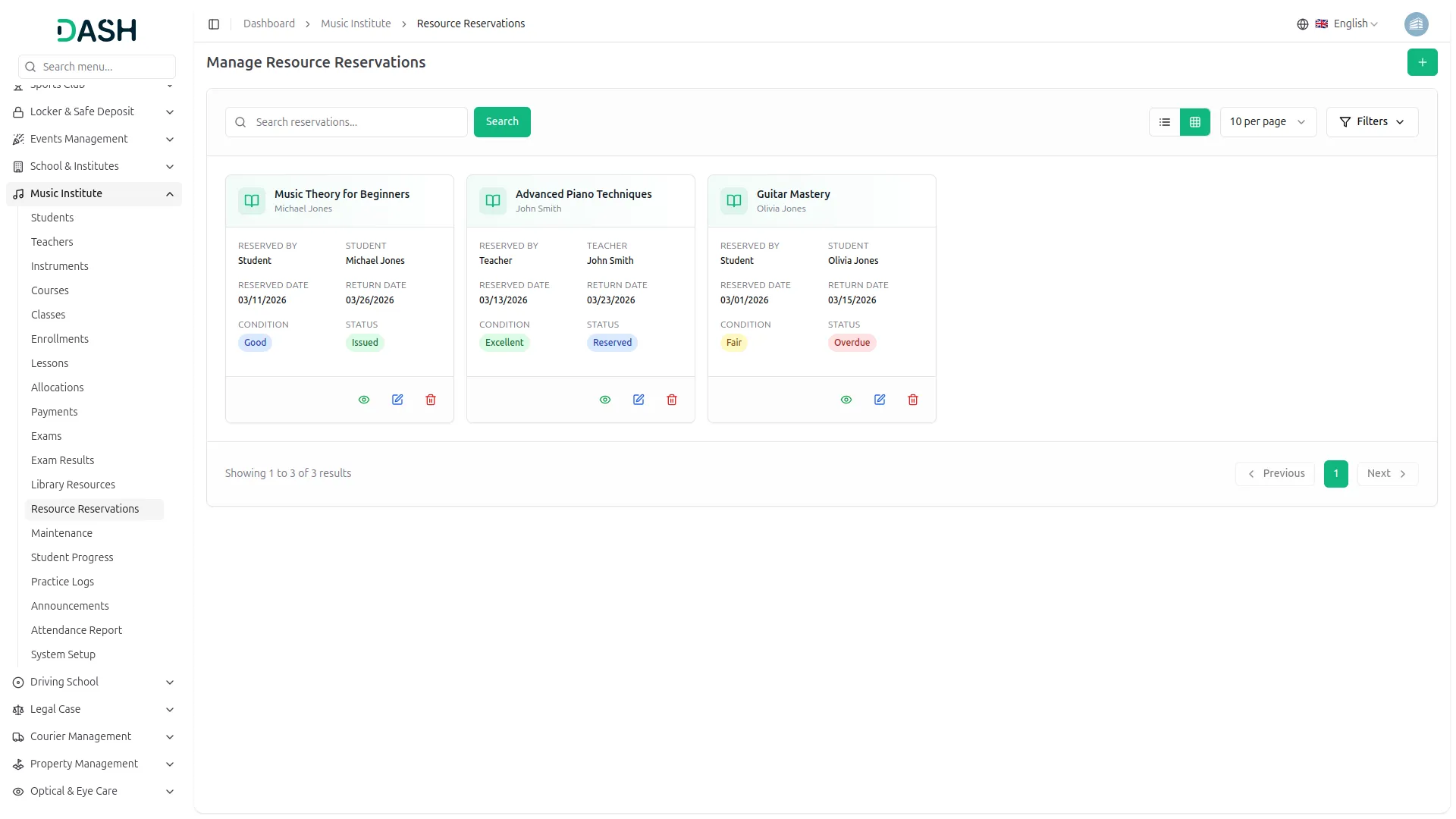Click the green Search button
This screenshot has width=1456, height=819.
click(501, 122)
